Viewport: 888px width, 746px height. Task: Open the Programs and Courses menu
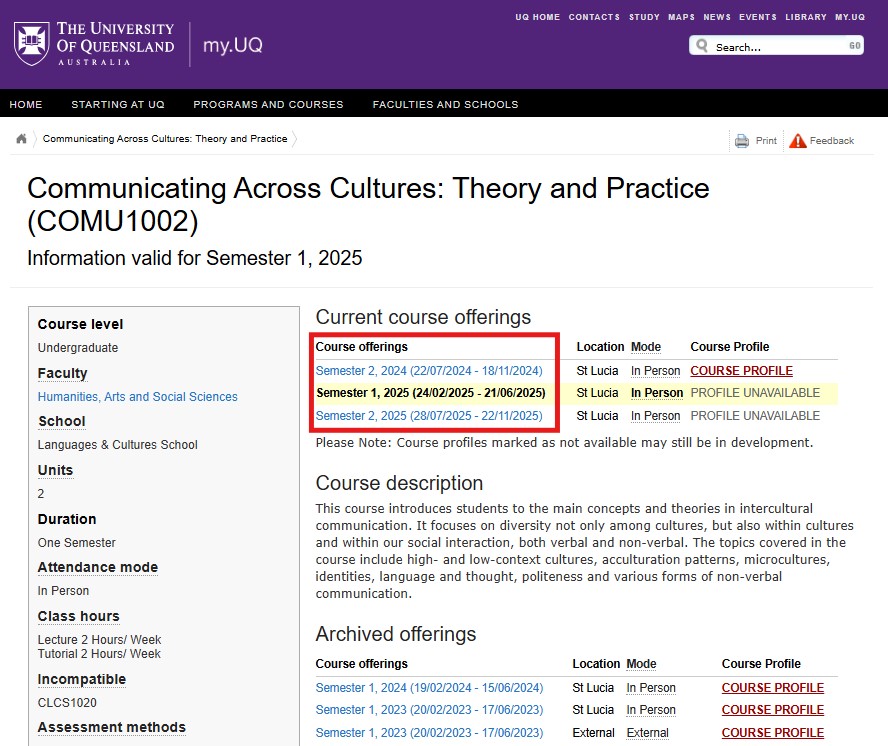click(268, 104)
